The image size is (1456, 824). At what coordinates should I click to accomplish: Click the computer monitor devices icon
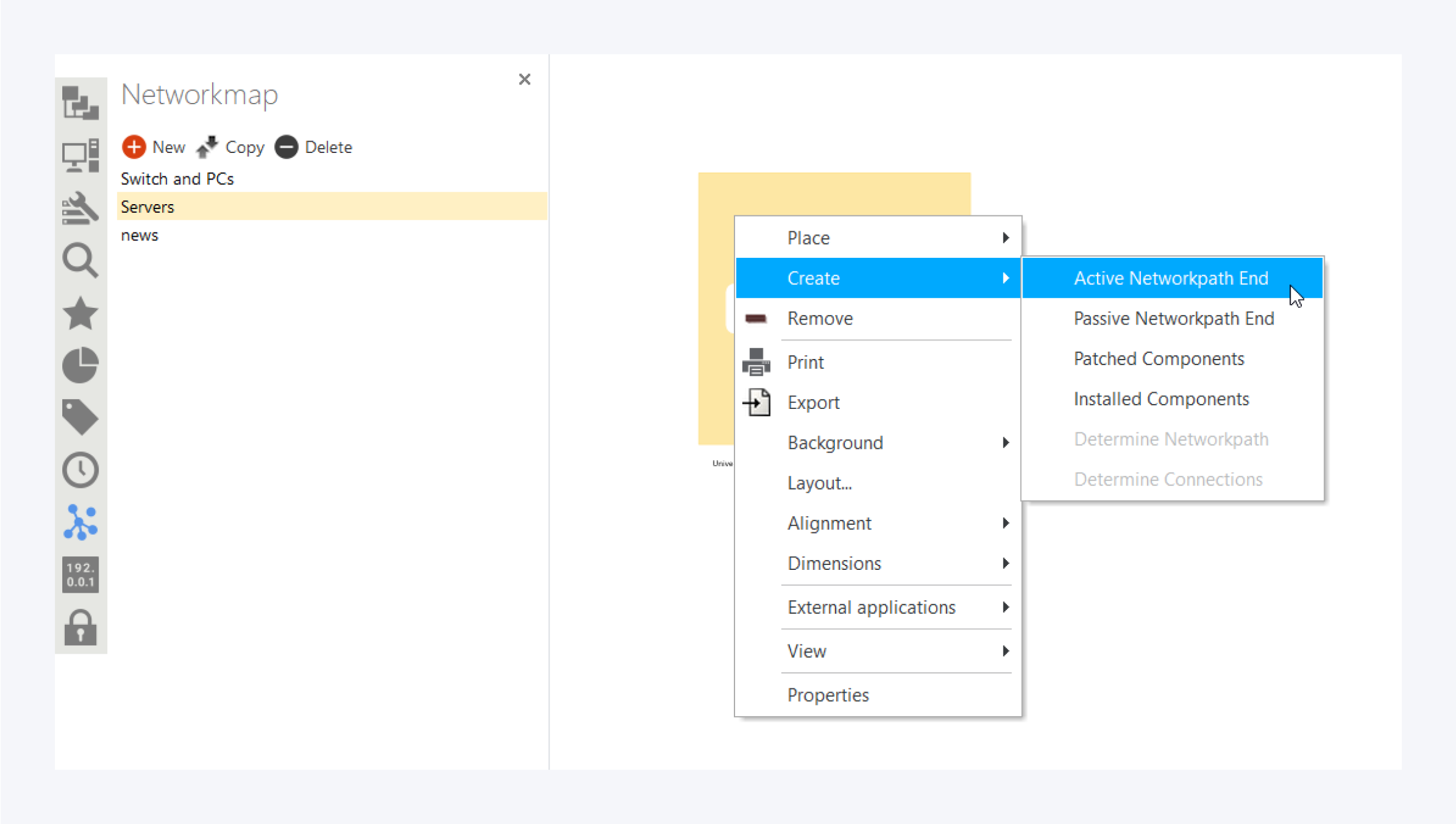point(80,155)
